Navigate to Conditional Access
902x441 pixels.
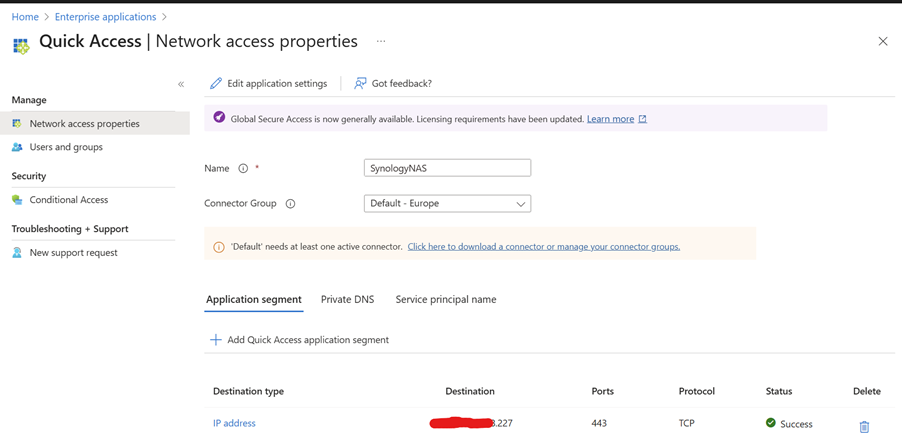(68, 200)
